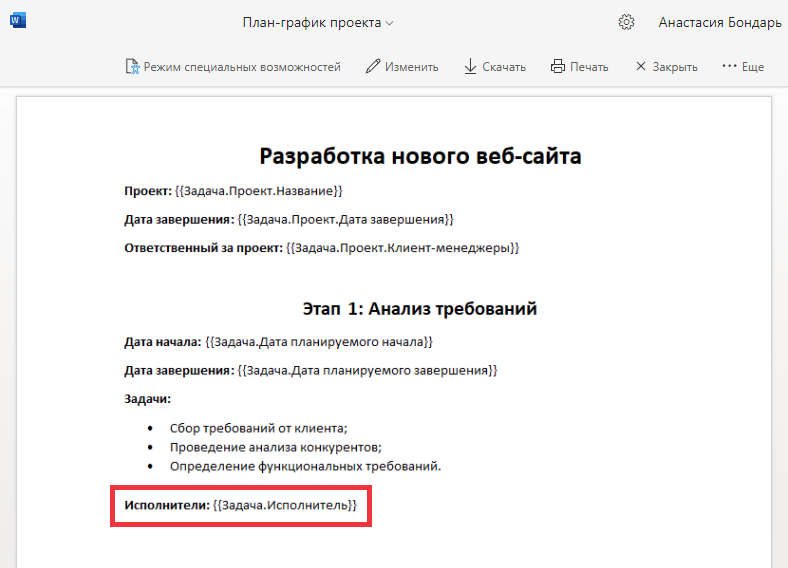
Task: Click the pencil edit icon
Action: (372, 66)
